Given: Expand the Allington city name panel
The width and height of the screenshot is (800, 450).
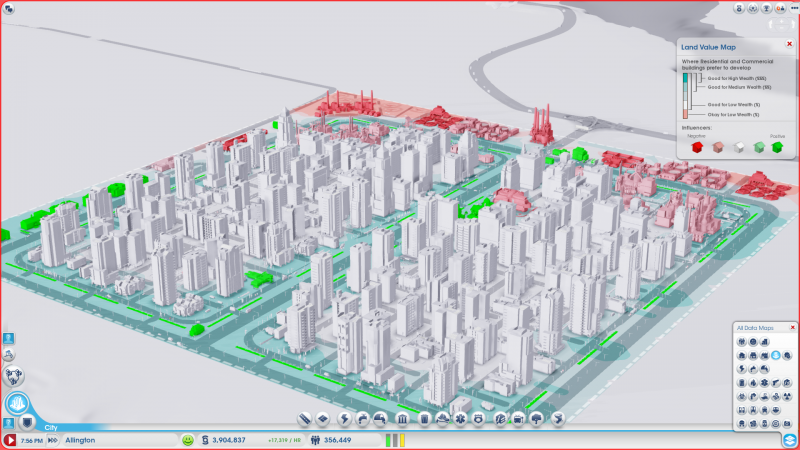Looking at the screenshot, I should [x=110, y=440].
